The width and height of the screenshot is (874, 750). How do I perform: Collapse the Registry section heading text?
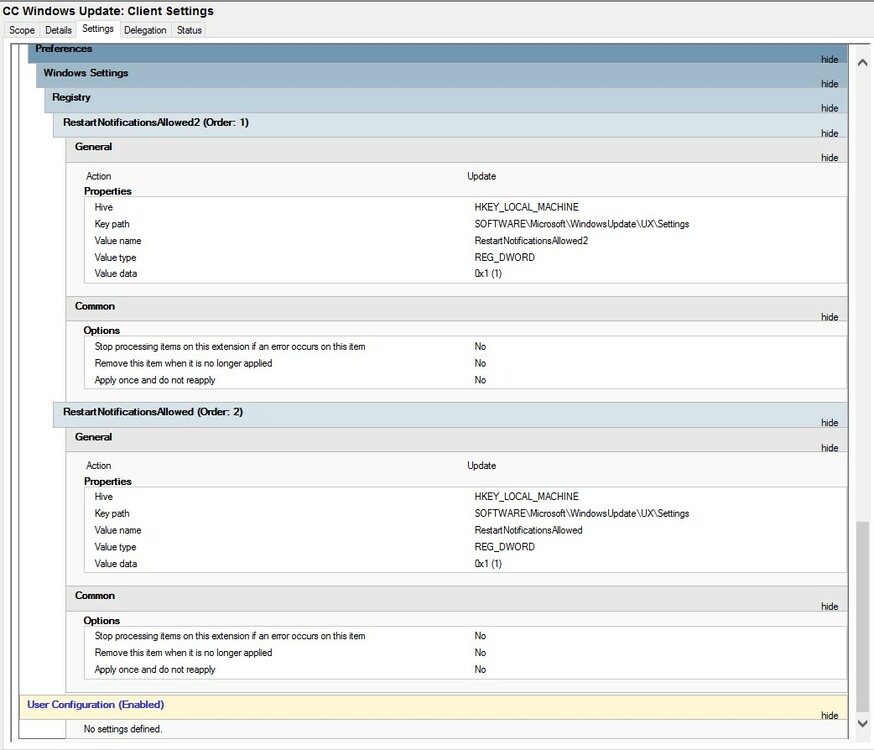pos(71,98)
